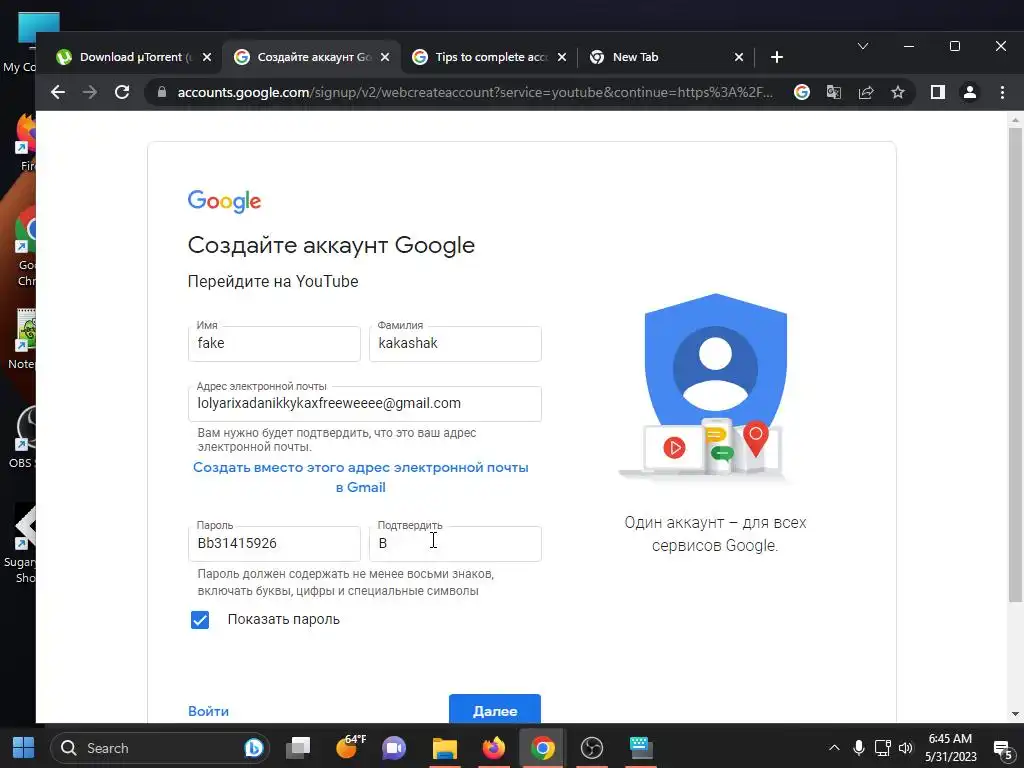Screen dimensions: 1024x768
Task: Open Bing chat icon in search box
Action: tap(253, 748)
